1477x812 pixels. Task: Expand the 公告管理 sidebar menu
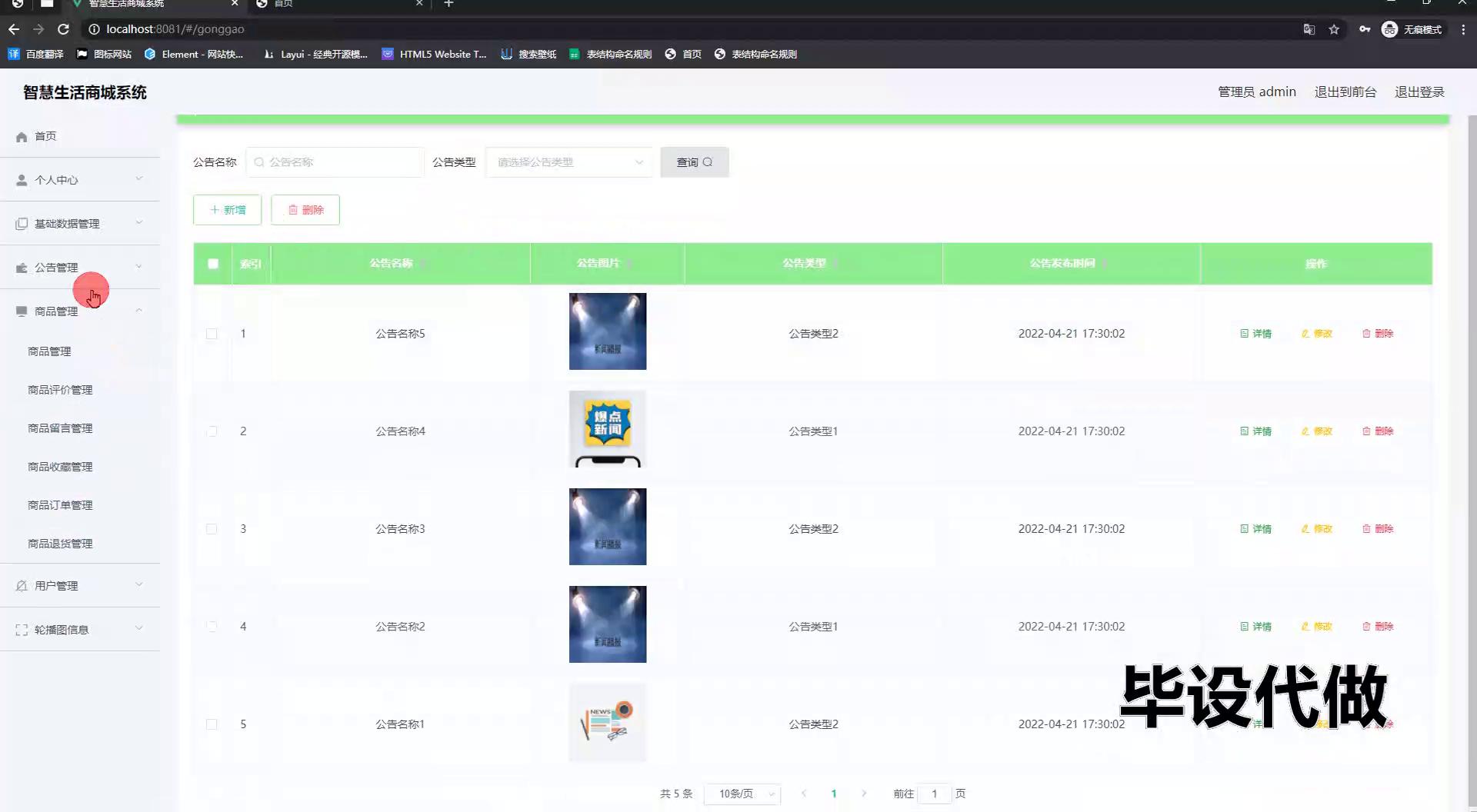coord(80,268)
